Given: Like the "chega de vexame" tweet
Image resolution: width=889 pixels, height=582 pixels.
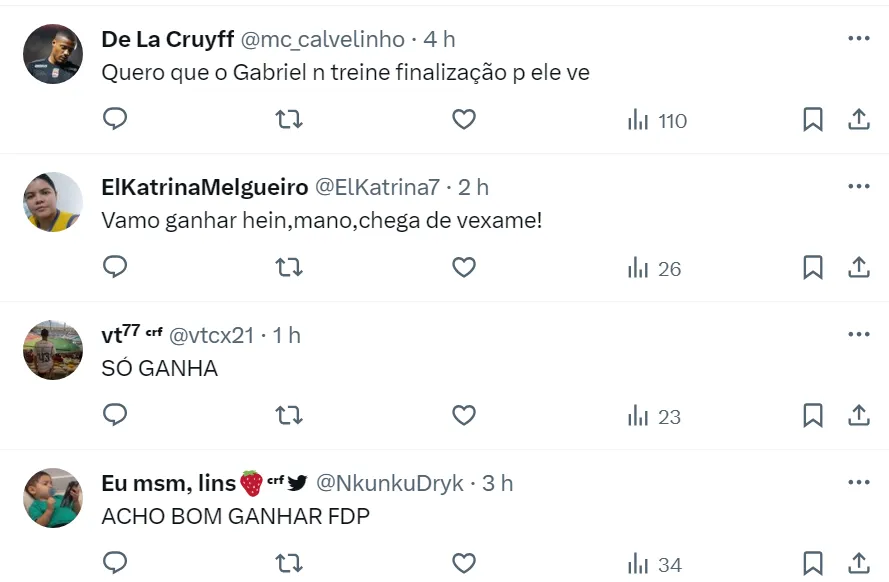Looking at the screenshot, I should [463, 267].
